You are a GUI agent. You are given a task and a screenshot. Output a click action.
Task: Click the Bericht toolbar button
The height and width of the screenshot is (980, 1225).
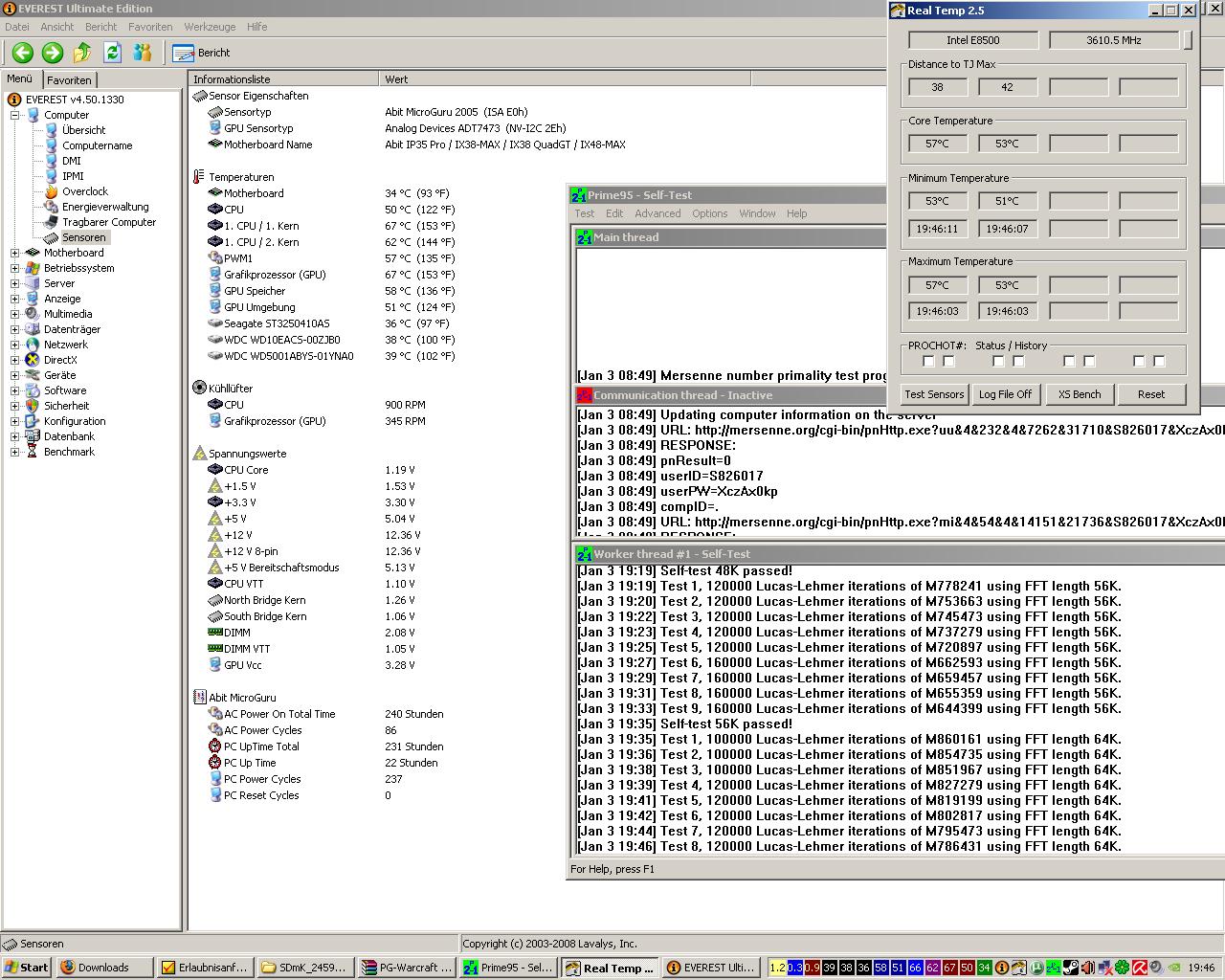(x=202, y=53)
